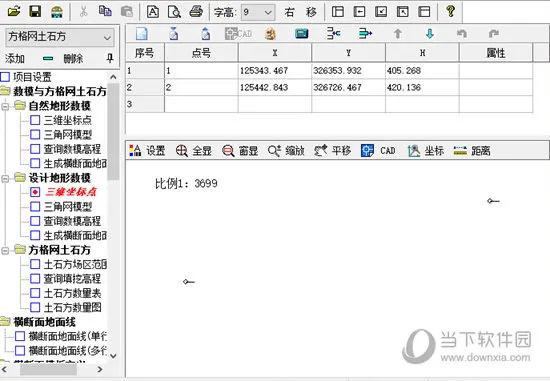Viewport: 550px width, 381px height.
Task: Click tree vertical scrollbar thumb
Action: coord(113,132)
